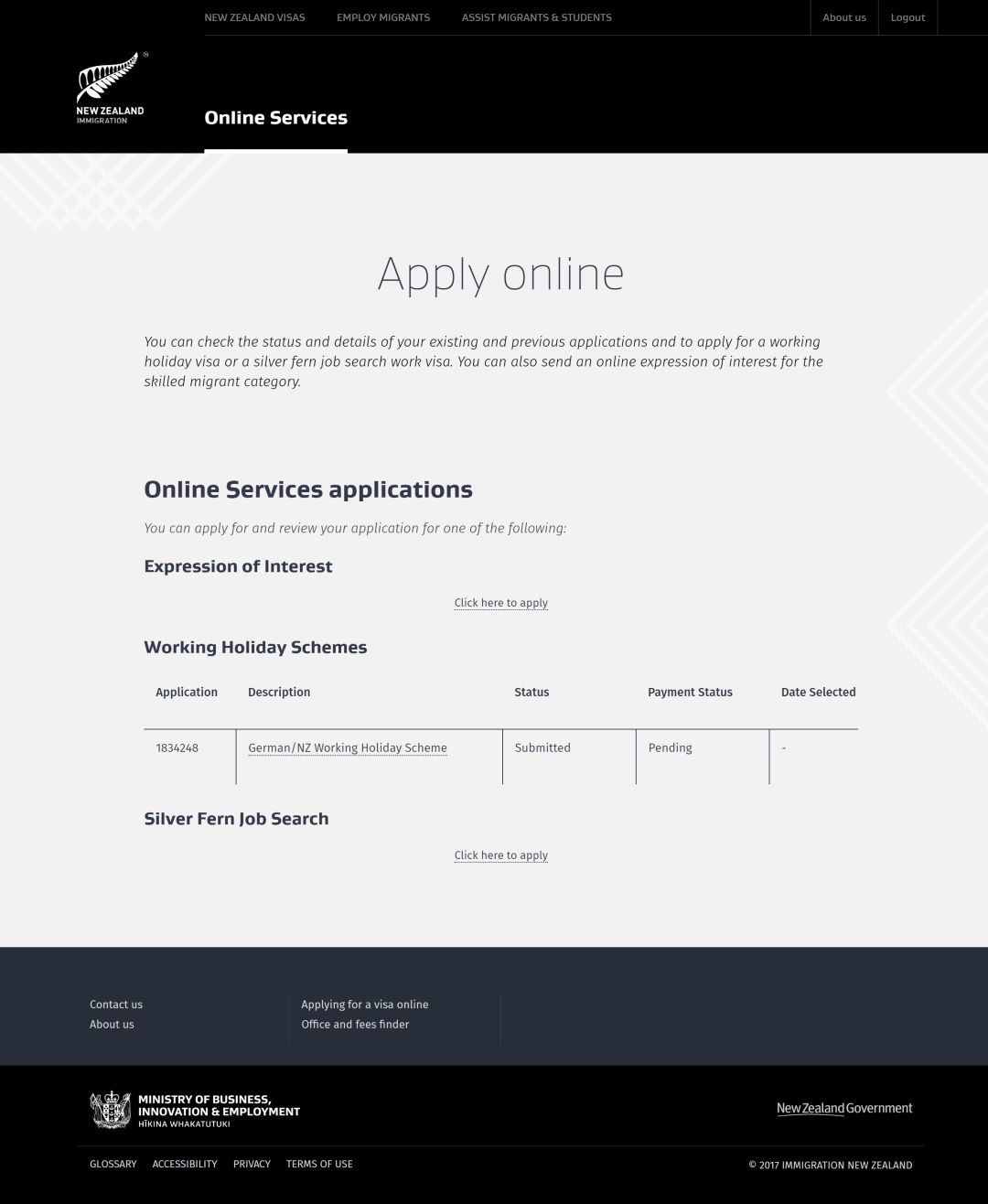Open German/NZ Working Holiday Scheme application
The width and height of the screenshot is (988, 1204).
(348, 748)
